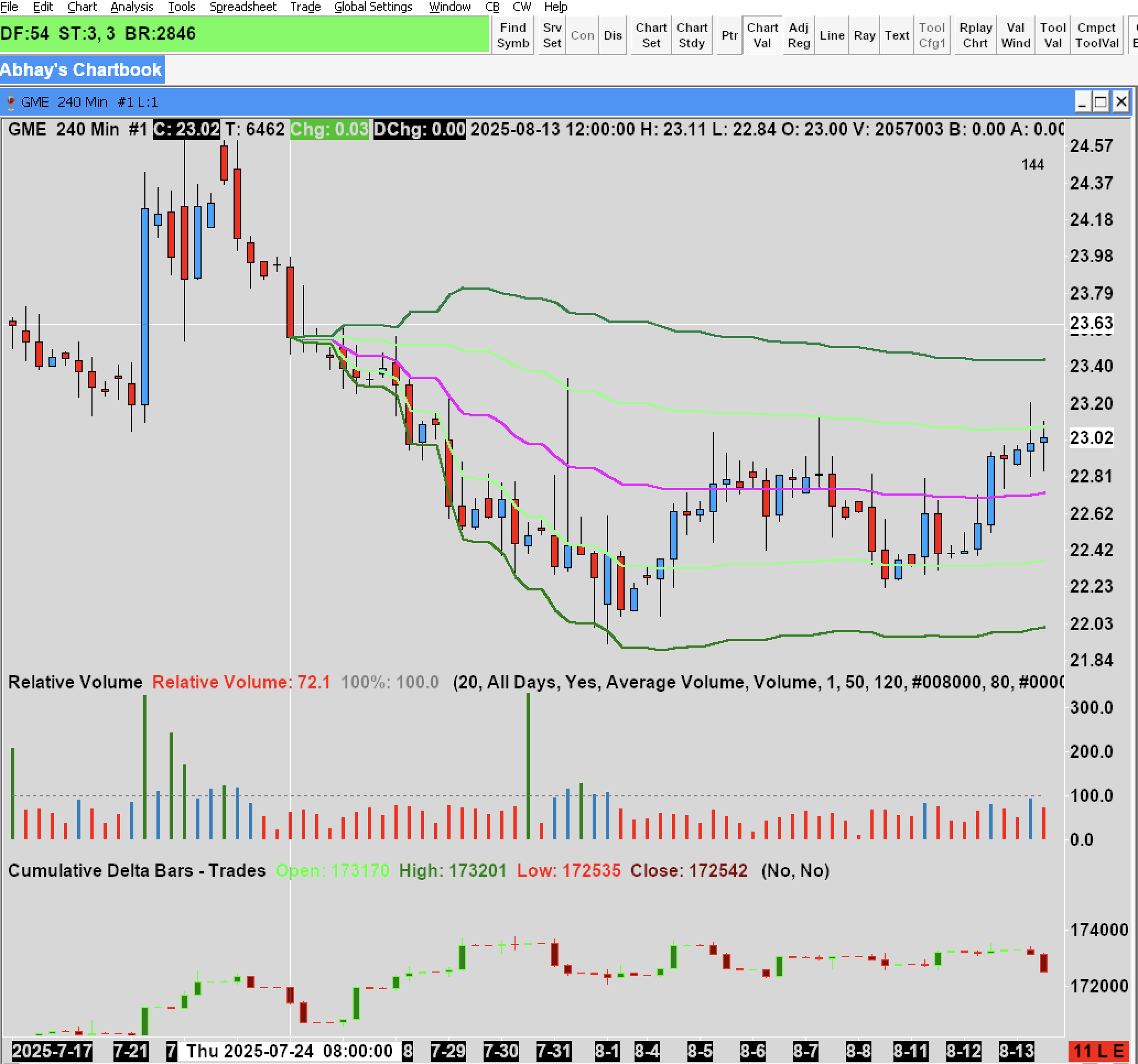This screenshot has width=1138, height=1064.
Task: Toggle the Chart Val tool
Action: click(762, 35)
